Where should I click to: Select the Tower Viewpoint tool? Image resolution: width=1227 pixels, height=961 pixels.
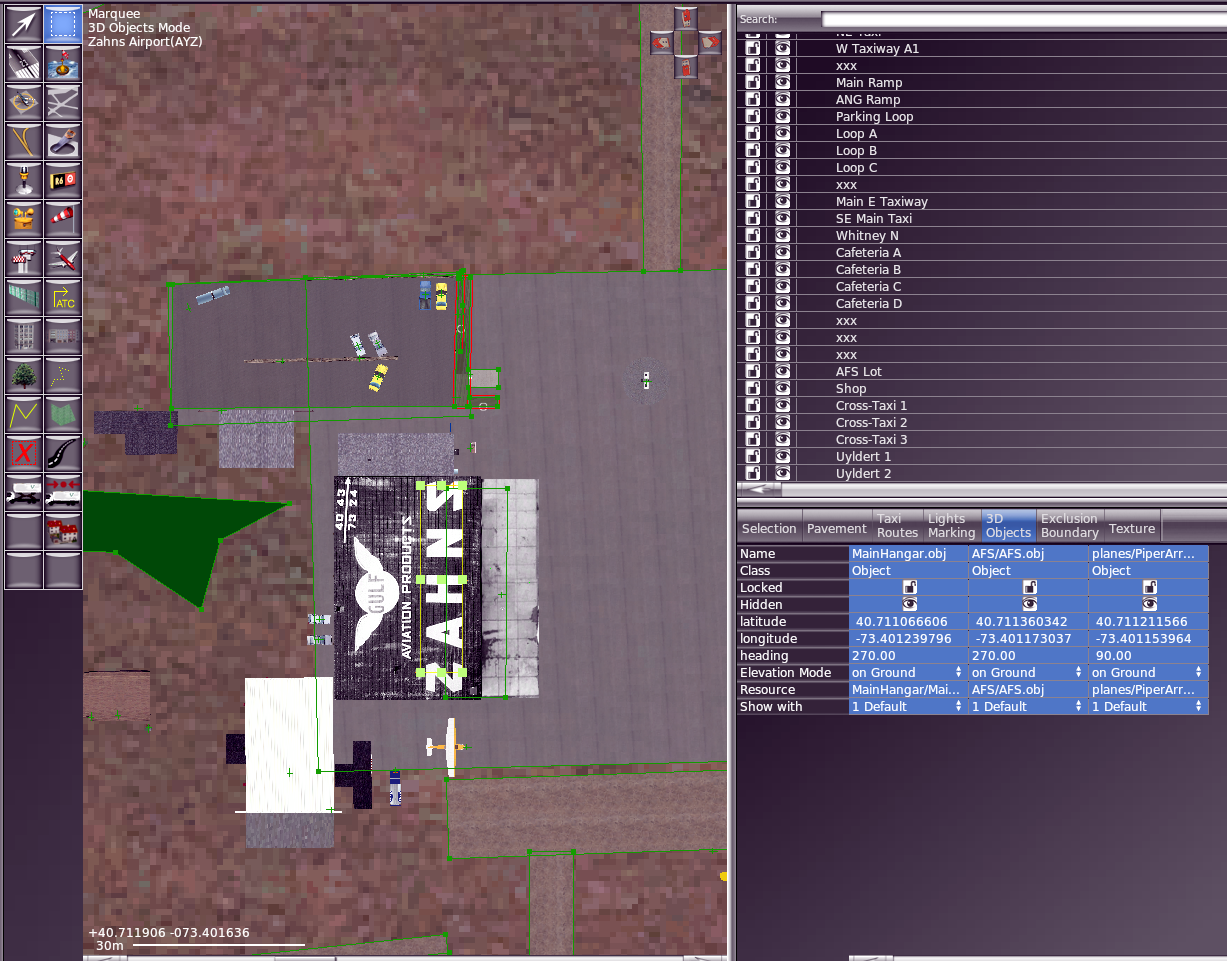pyautogui.click(x=24, y=258)
